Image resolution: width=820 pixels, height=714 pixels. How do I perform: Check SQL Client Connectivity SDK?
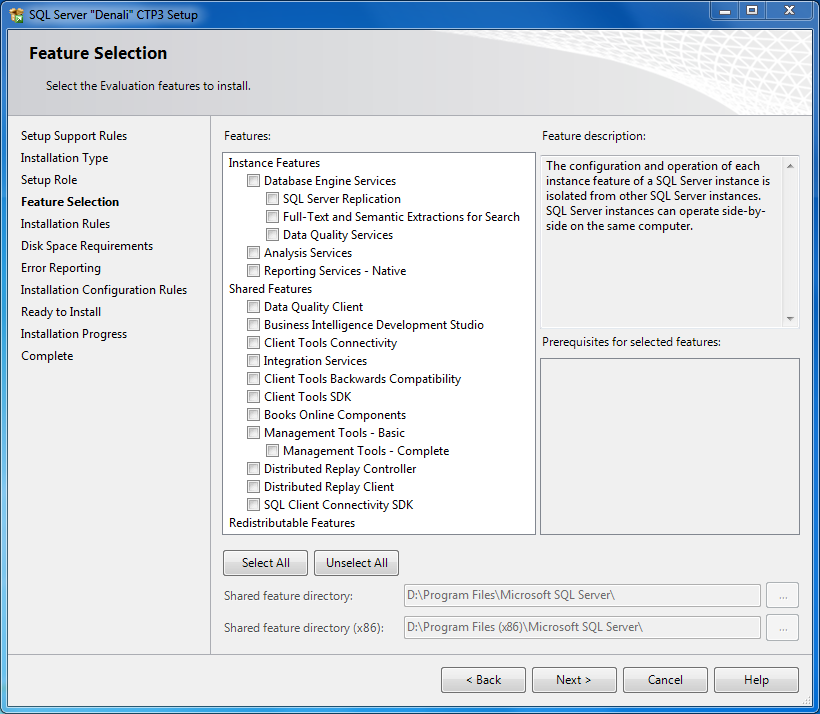[254, 505]
